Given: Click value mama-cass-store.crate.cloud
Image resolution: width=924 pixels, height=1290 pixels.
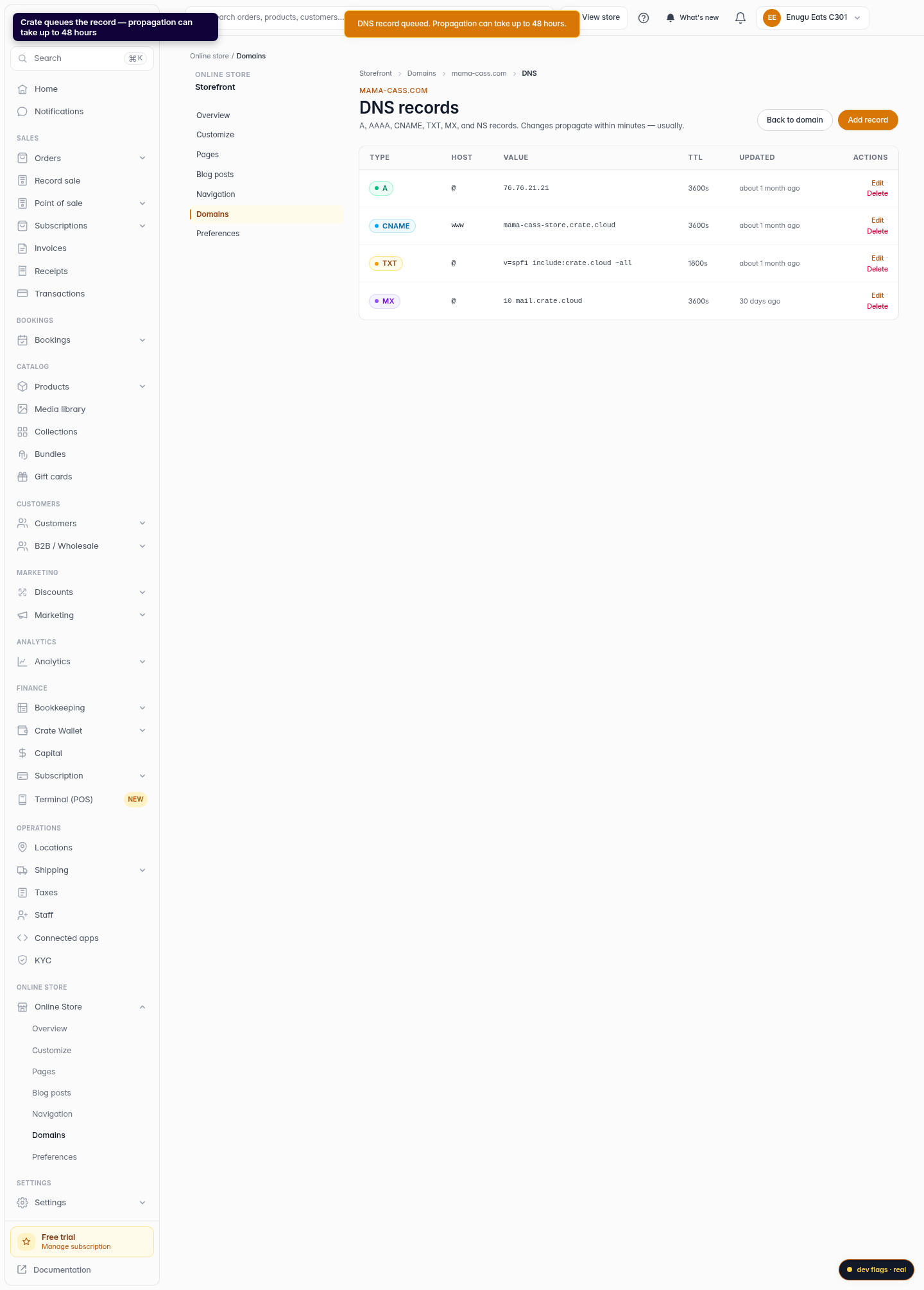Looking at the screenshot, I should [559, 225].
